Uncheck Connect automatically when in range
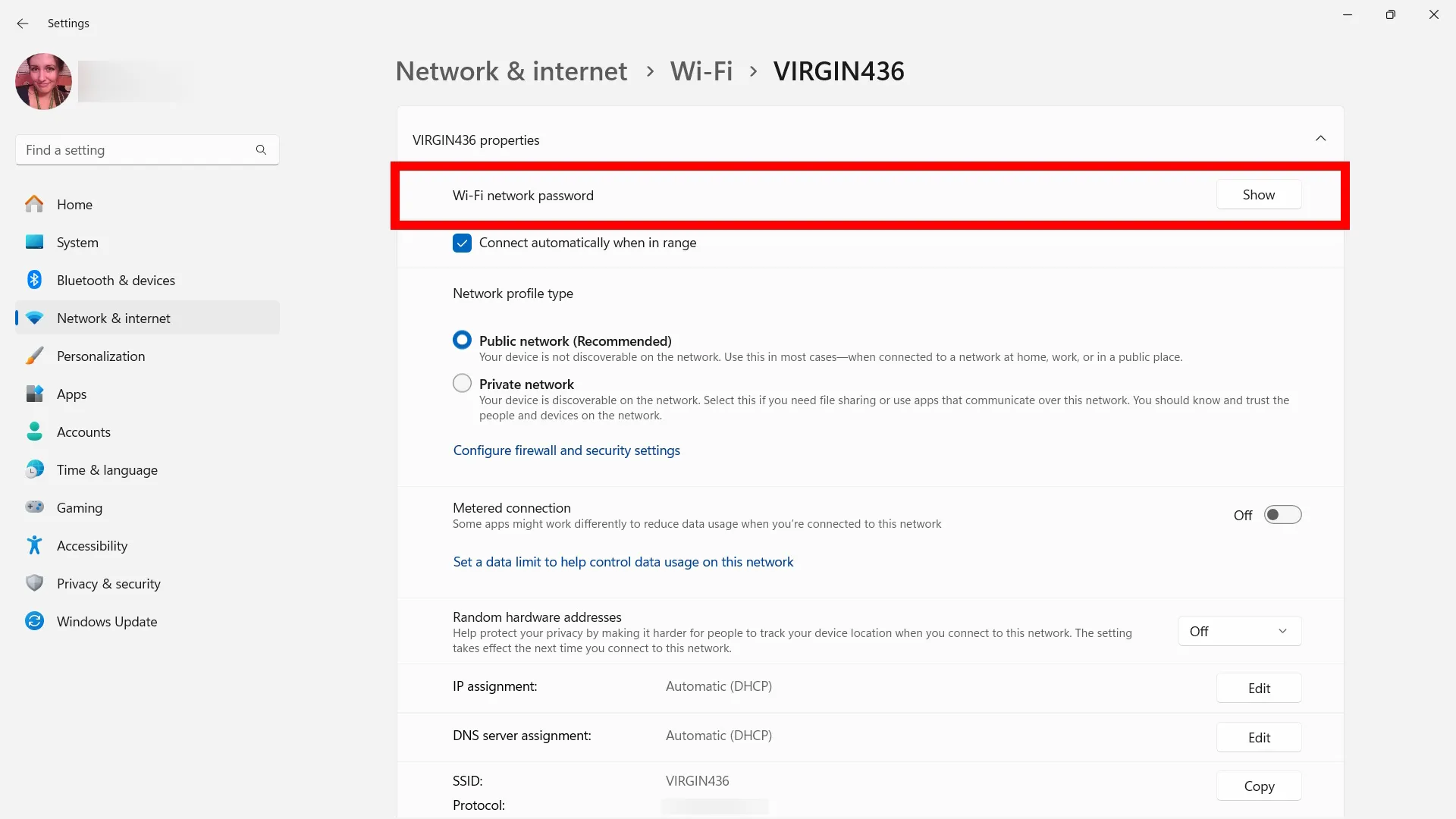This screenshot has height=819, width=1456. coord(462,243)
